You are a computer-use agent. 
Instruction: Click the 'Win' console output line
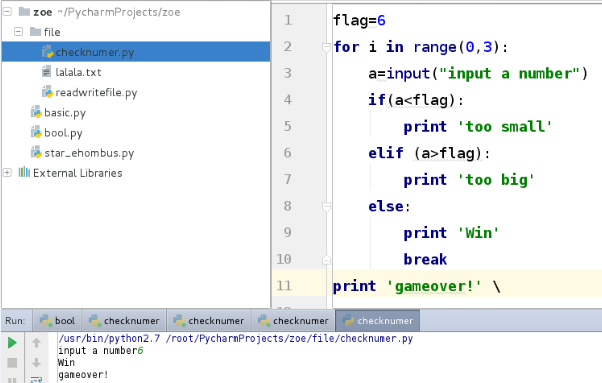pos(66,362)
